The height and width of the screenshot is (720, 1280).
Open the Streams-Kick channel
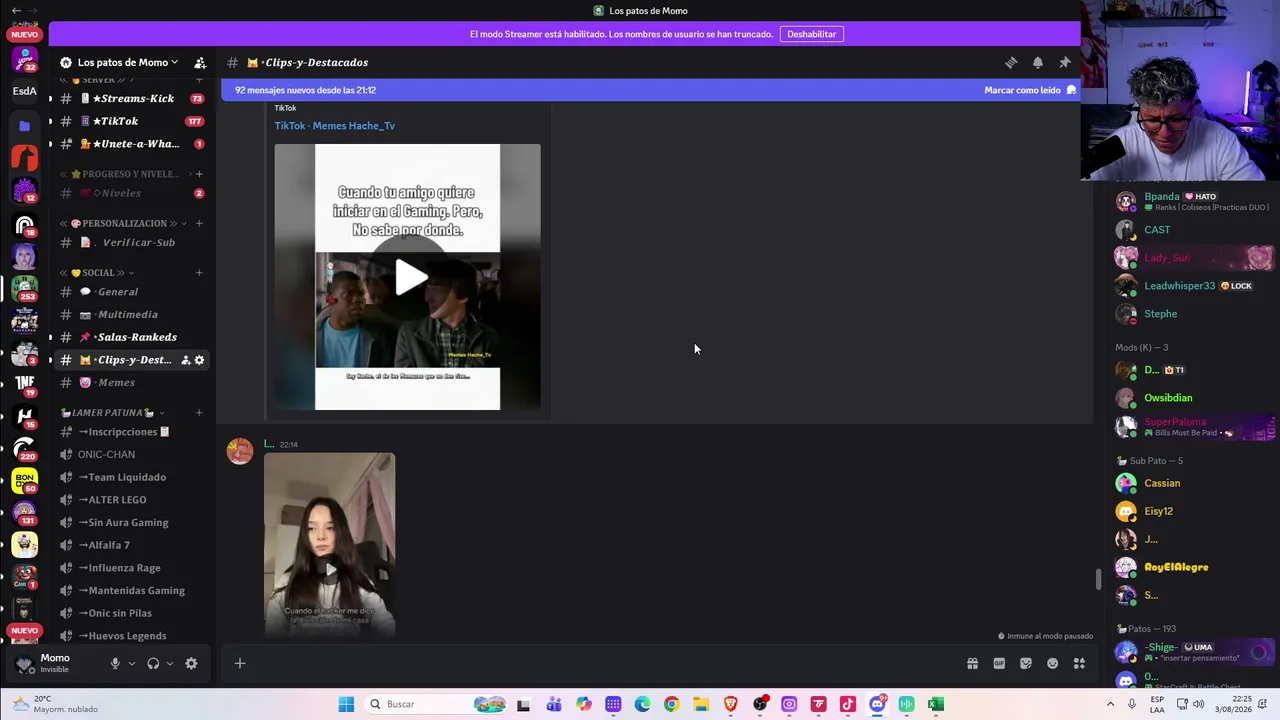click(x=131, y=99)
